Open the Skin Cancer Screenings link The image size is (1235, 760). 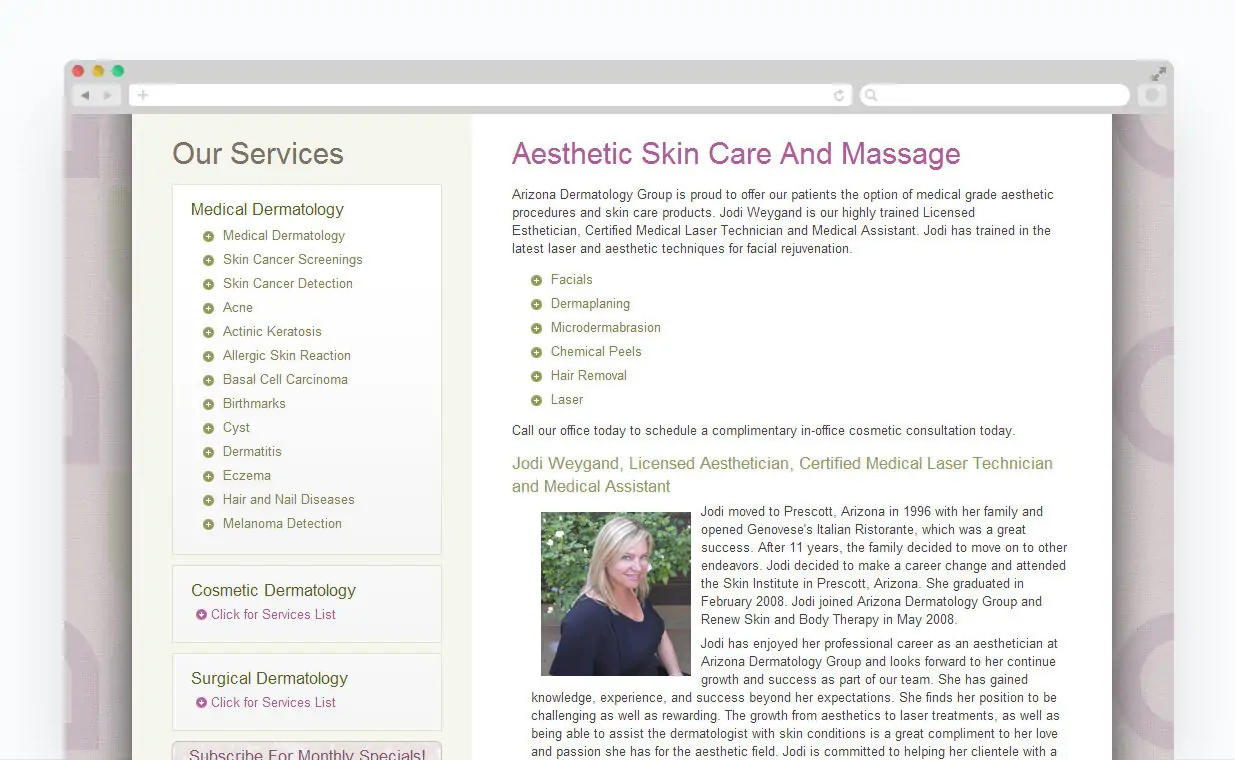point(293,260)
